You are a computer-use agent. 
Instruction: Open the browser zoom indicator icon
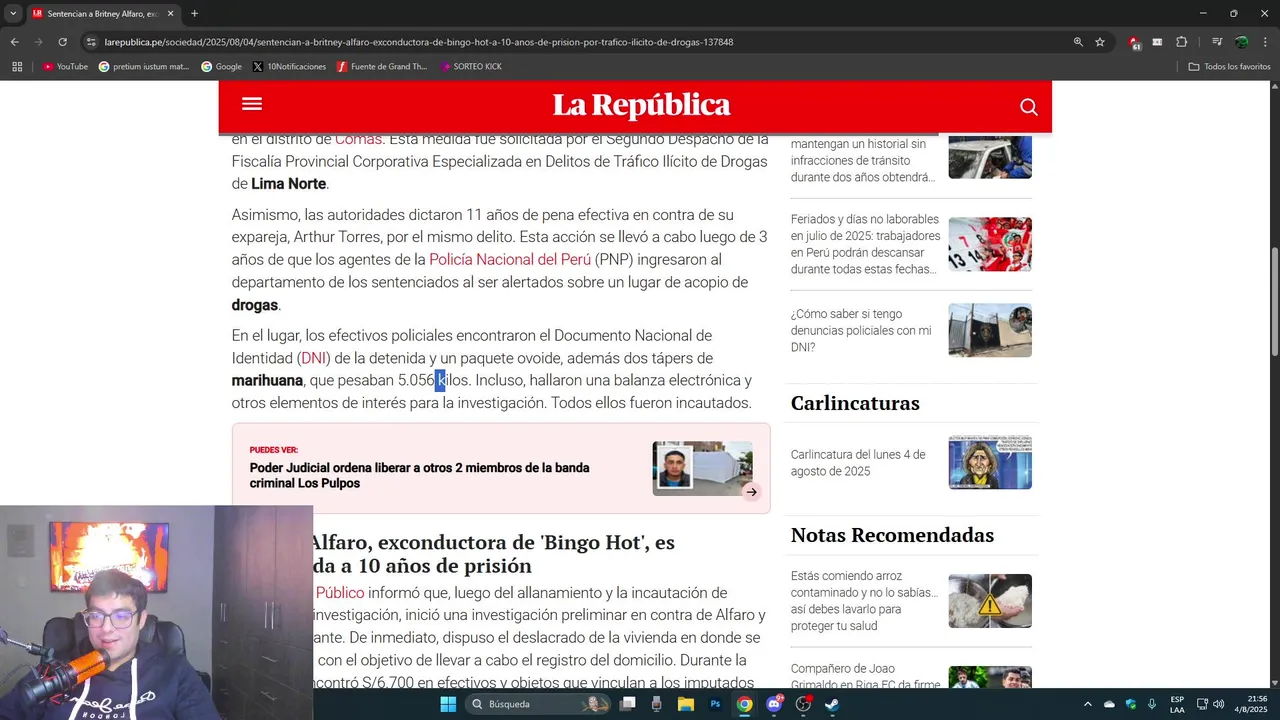1078,42
